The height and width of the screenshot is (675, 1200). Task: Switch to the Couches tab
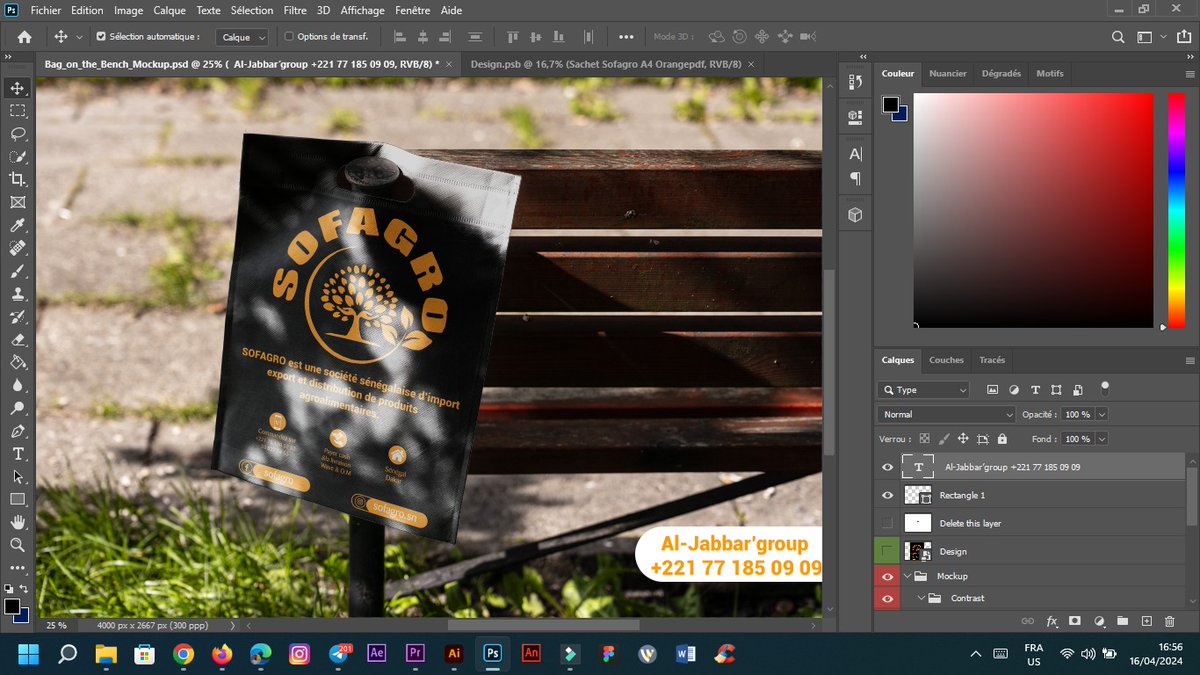946,360
